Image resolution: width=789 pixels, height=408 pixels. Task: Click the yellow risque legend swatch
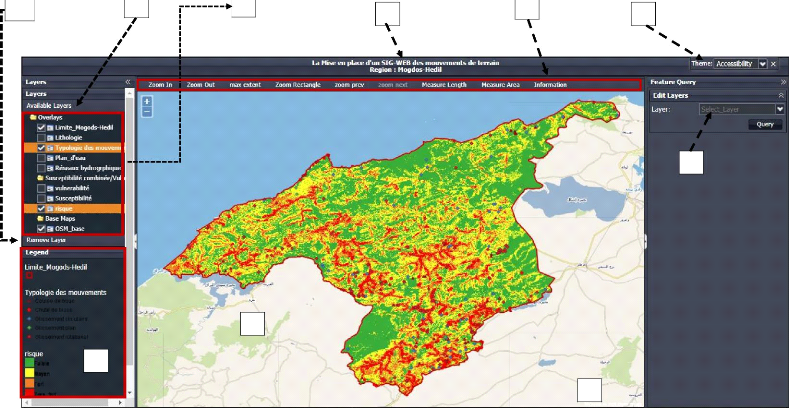(29, 373)
